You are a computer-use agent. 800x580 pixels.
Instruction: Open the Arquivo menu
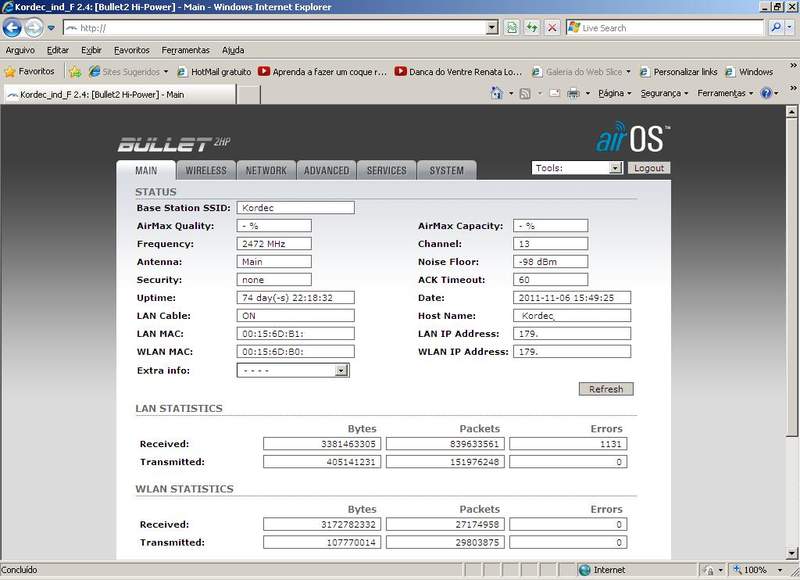[20, 50]
